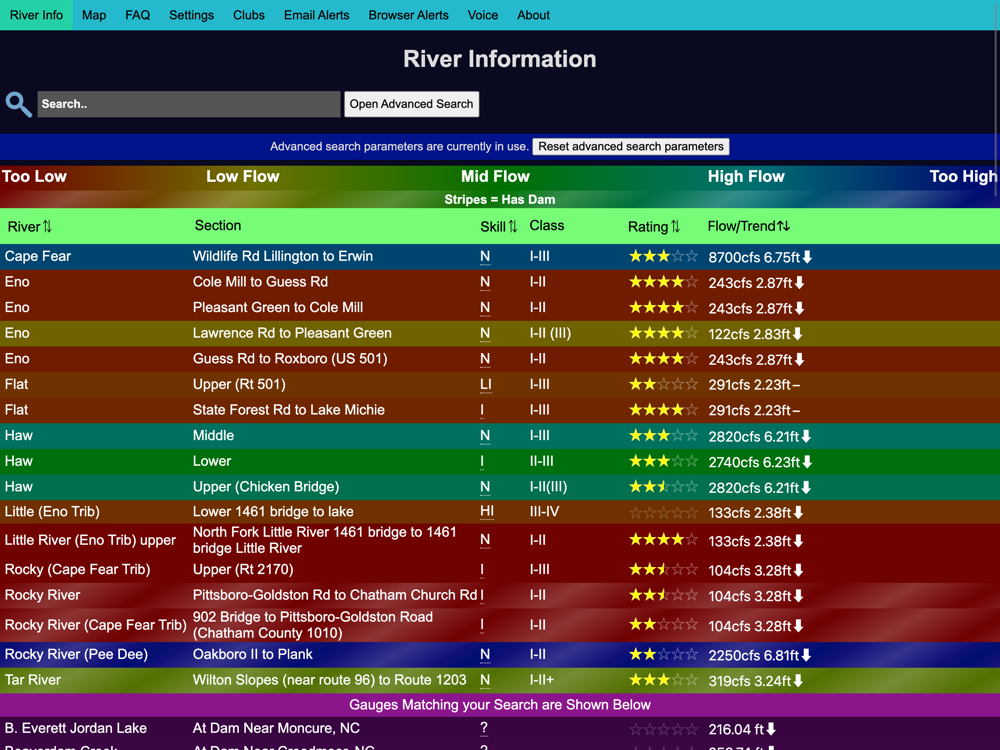Expand Eno Guess Rd to Roxboro row

pyautogui.click(x=500, y=358)
